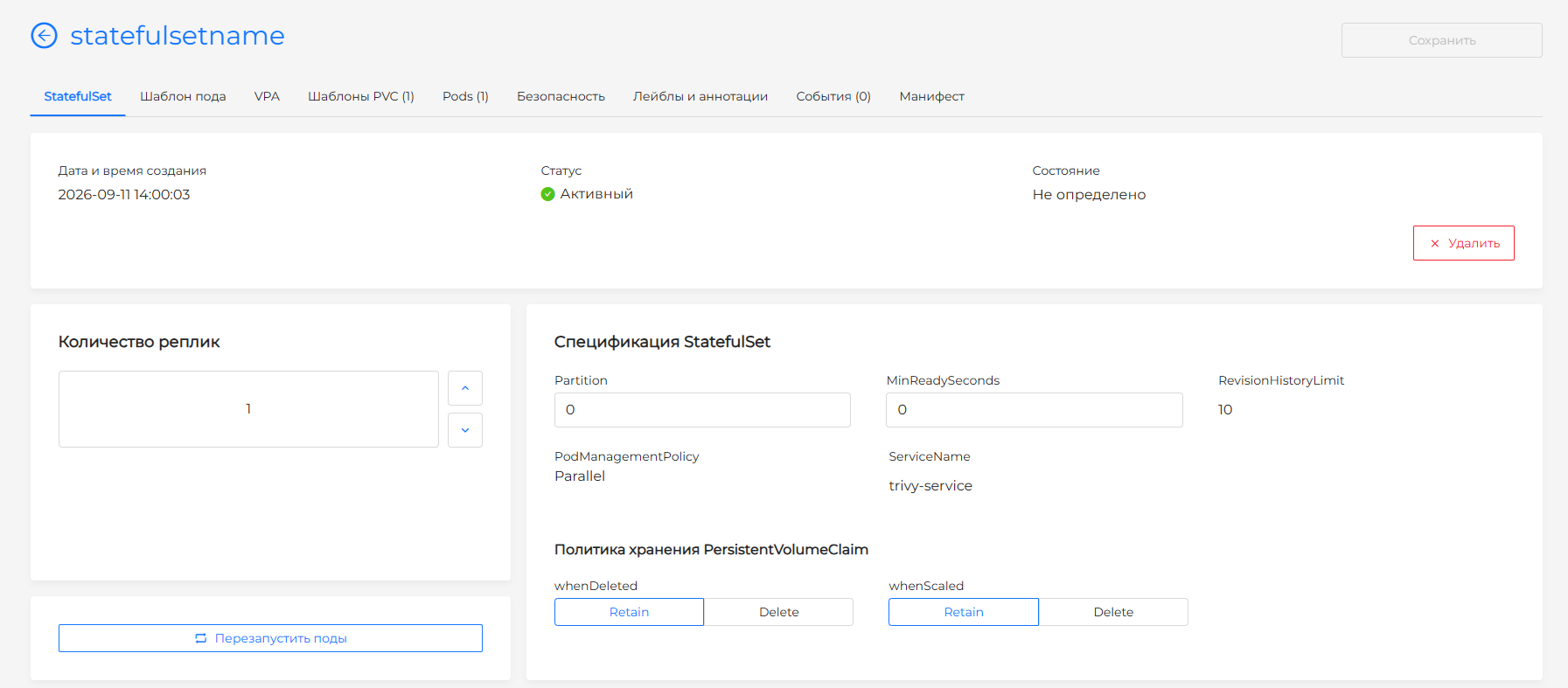Open the VPA tab
1568x688 pixels.
pos(267,96)
